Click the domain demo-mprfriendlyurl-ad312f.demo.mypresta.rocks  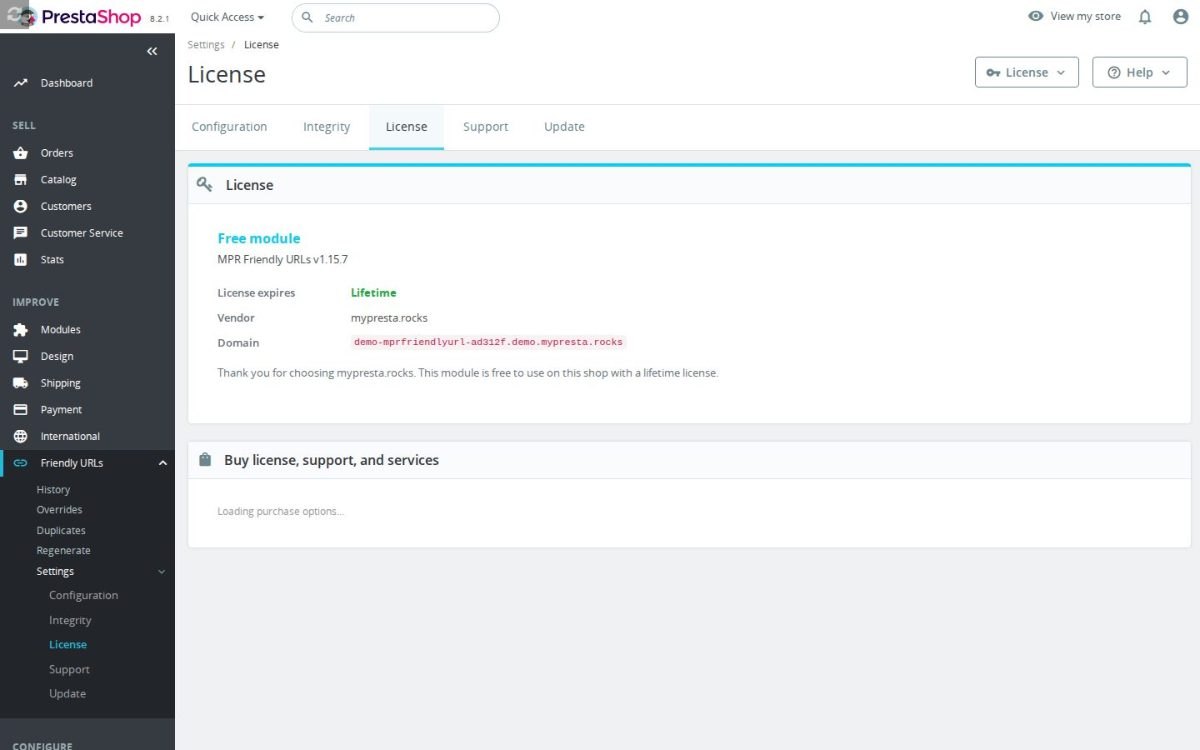point(488,342)
